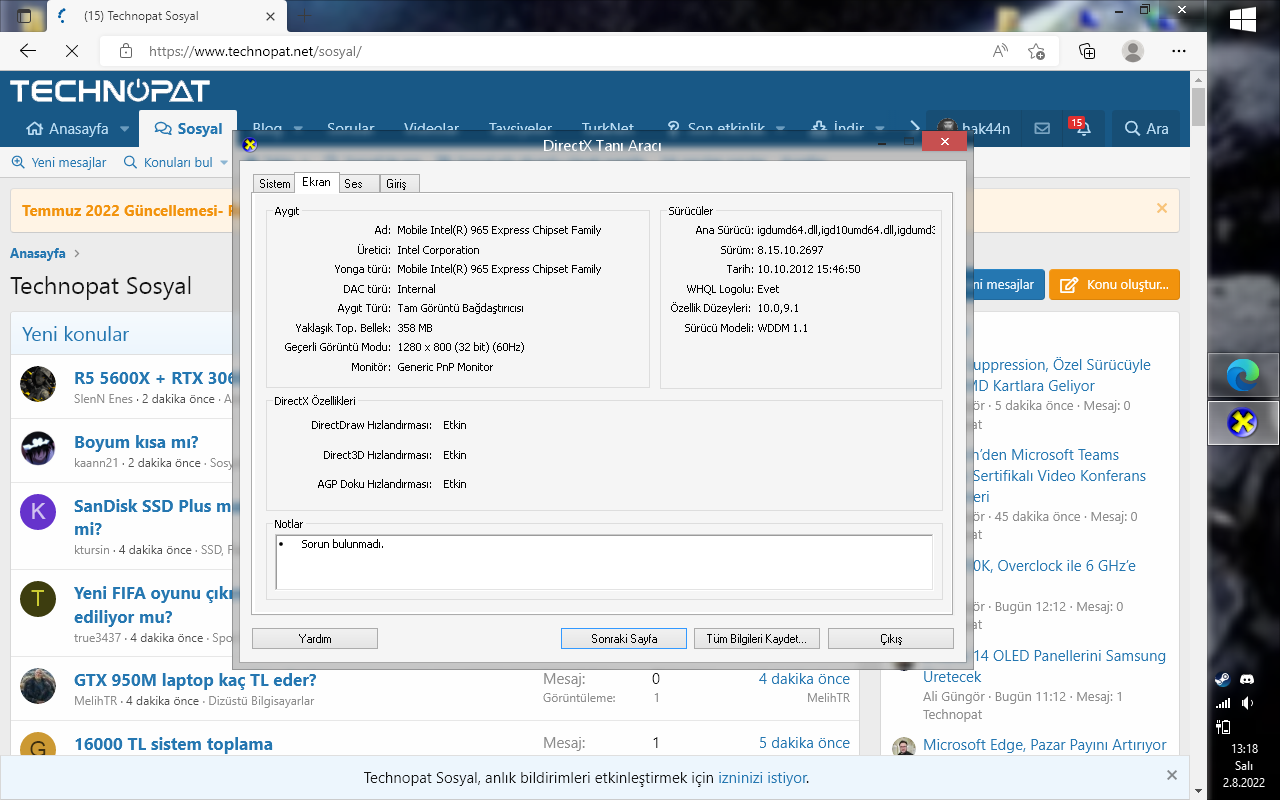Image resolution: width=1280 pixels, height=800 pixels.
Task: Click the Technopat logo
Action: point(110,91)
